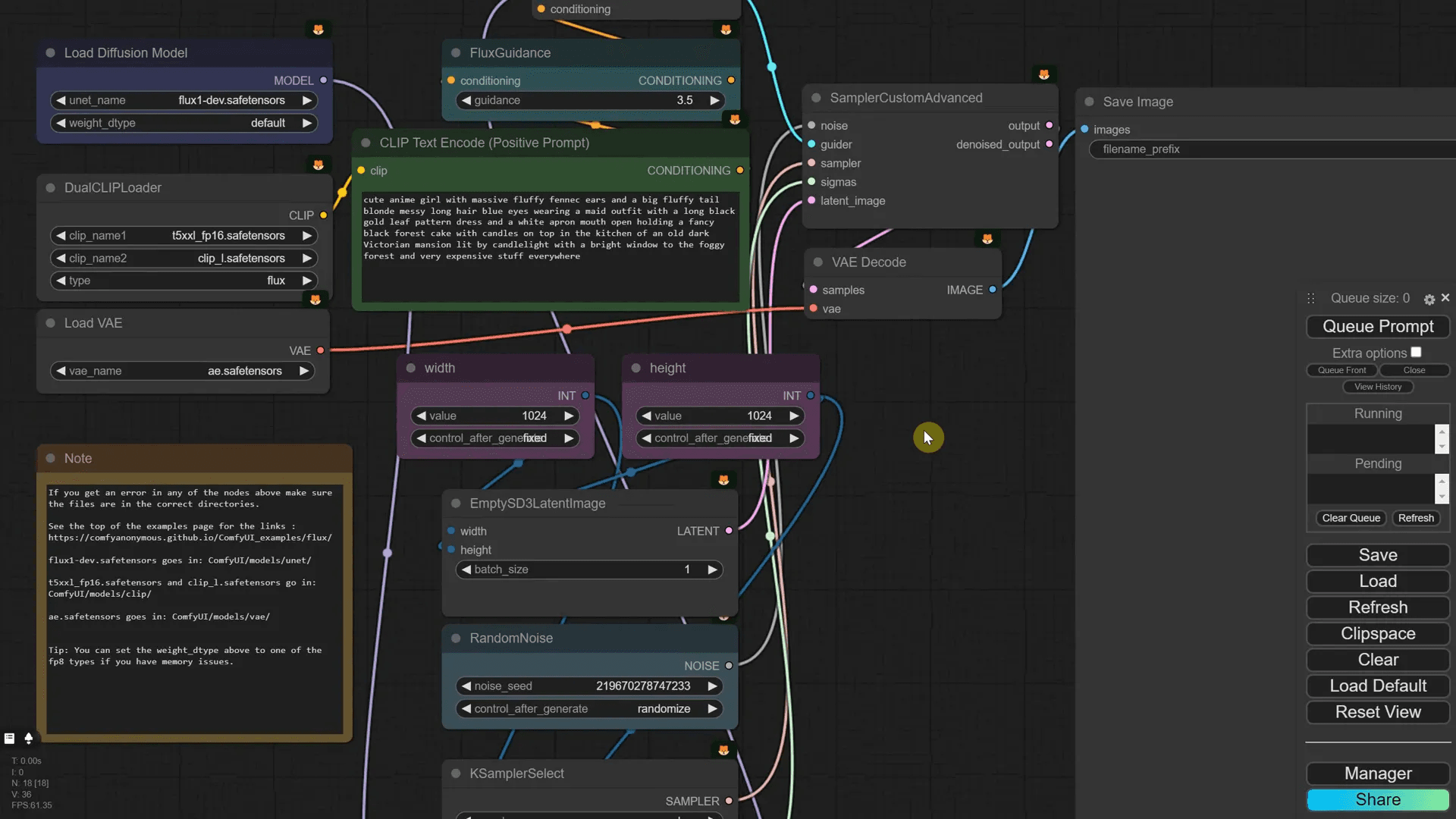Click the Load Default button
The height and width of the screenshot is (819, 1456).
[x=1377, y=686]
